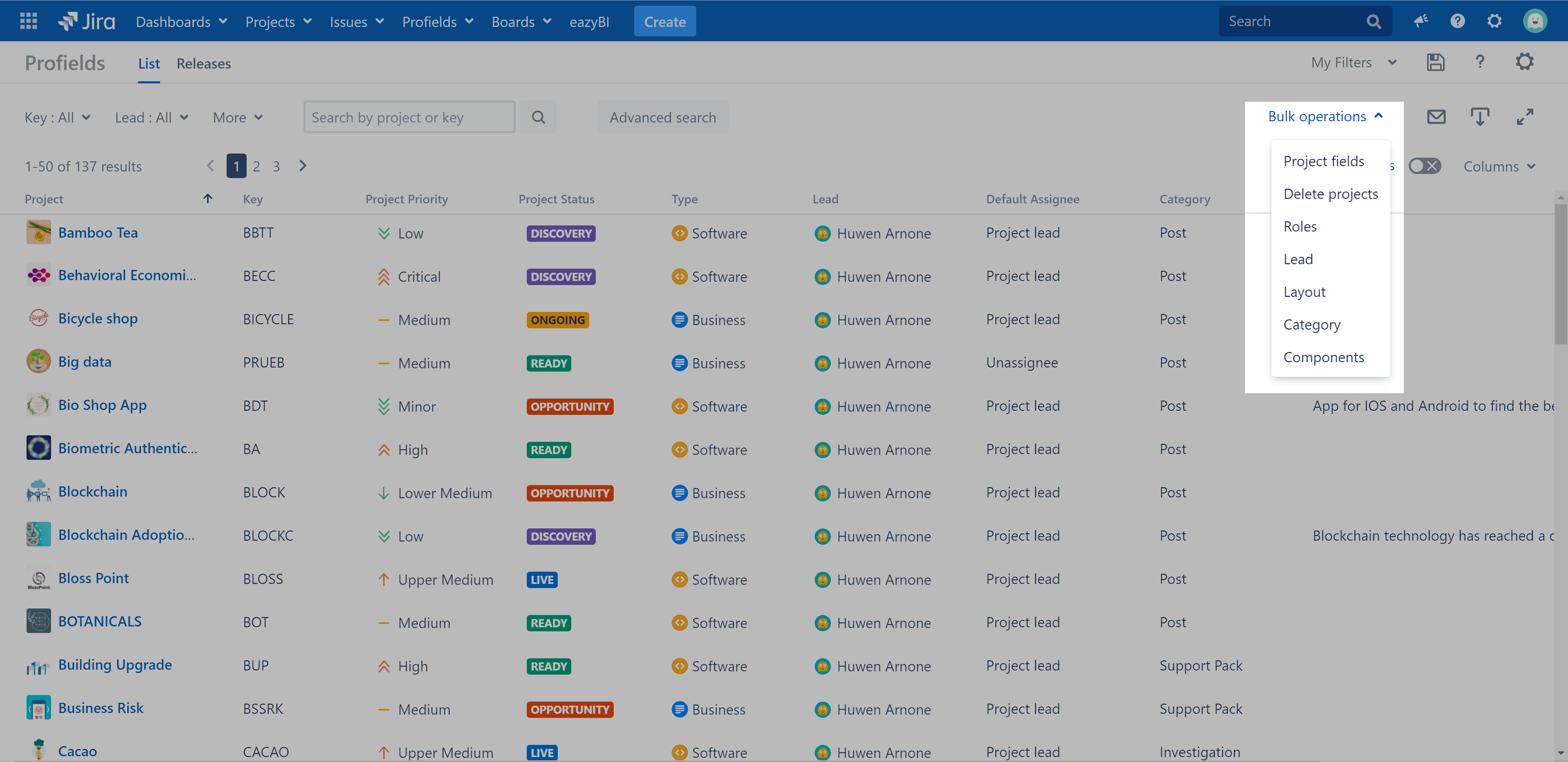Open your user profile avatar
This screenshot has height=762, width=1568.
(1535, 21)
